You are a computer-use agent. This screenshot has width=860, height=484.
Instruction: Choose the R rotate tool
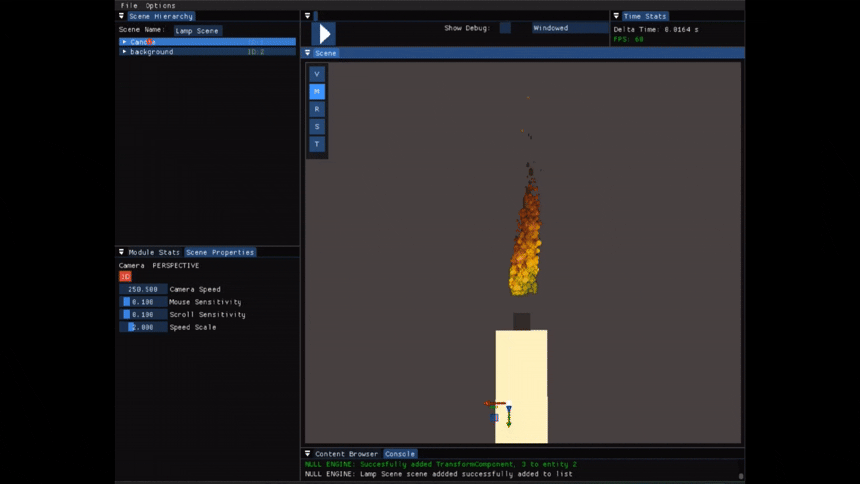click(317, 109)
